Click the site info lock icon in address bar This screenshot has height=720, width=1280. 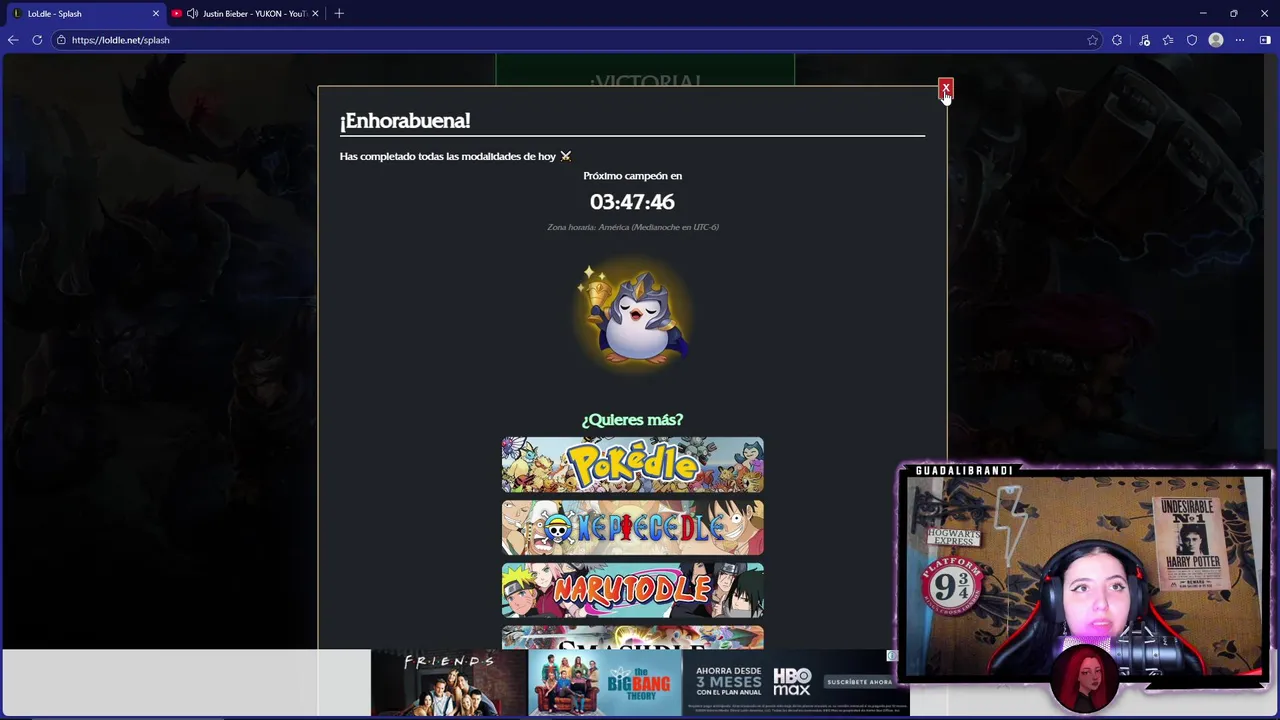click(61, 40)
